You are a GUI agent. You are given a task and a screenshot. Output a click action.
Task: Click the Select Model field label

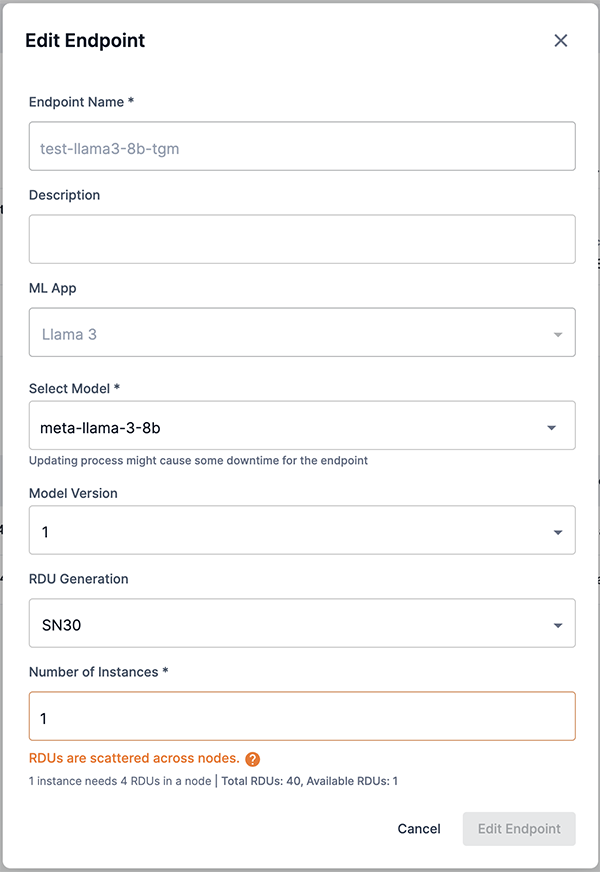pos(75,388)
